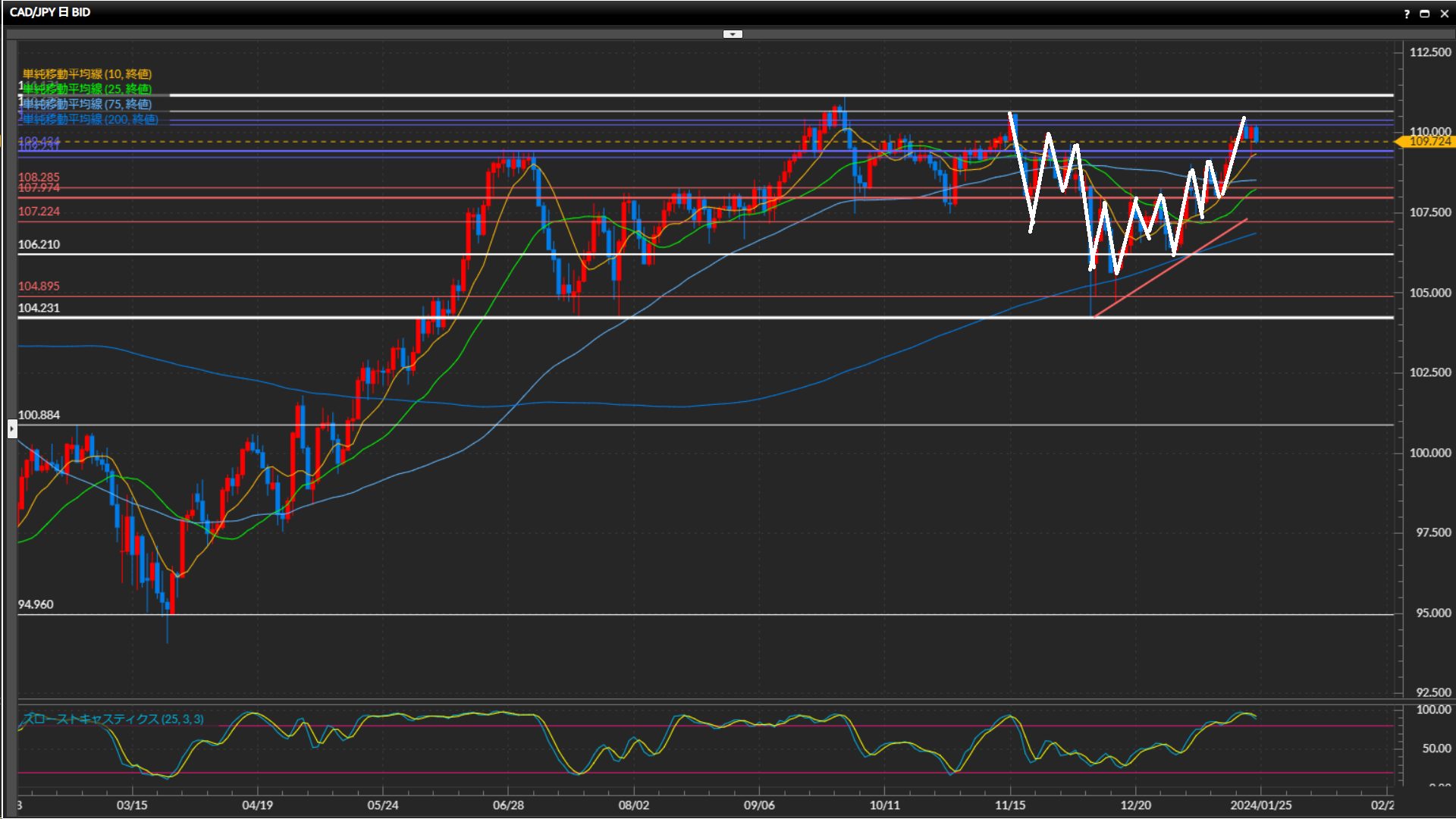
Task: Click the 2024/01/25 date axis label
Action: (1260, 805)
